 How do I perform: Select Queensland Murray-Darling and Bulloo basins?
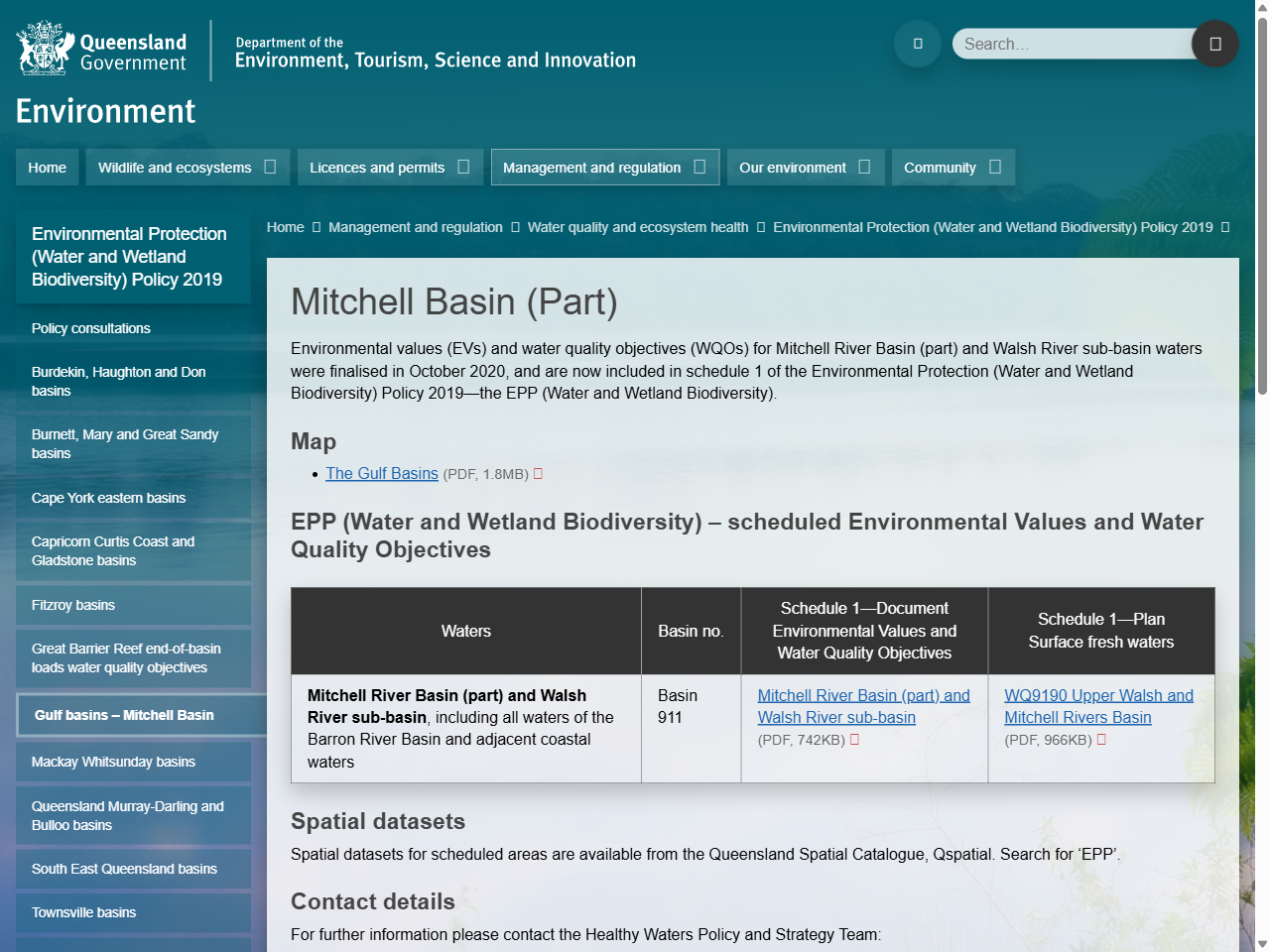[133, 816]
